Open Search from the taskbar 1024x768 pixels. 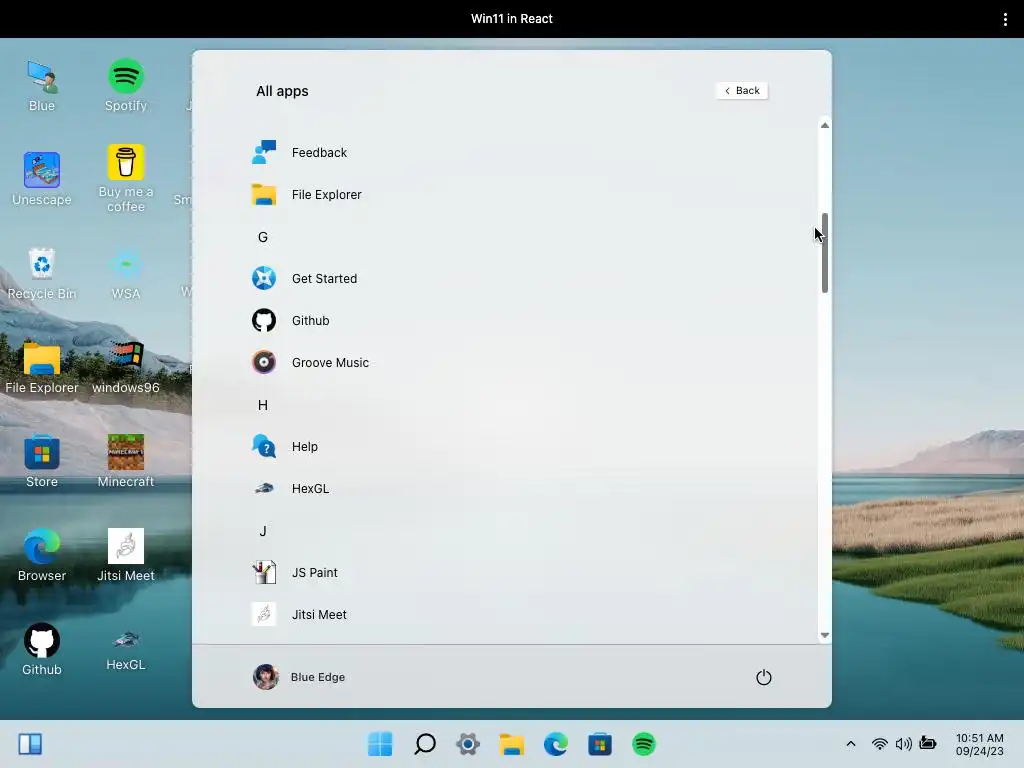(x=424, y=744)
